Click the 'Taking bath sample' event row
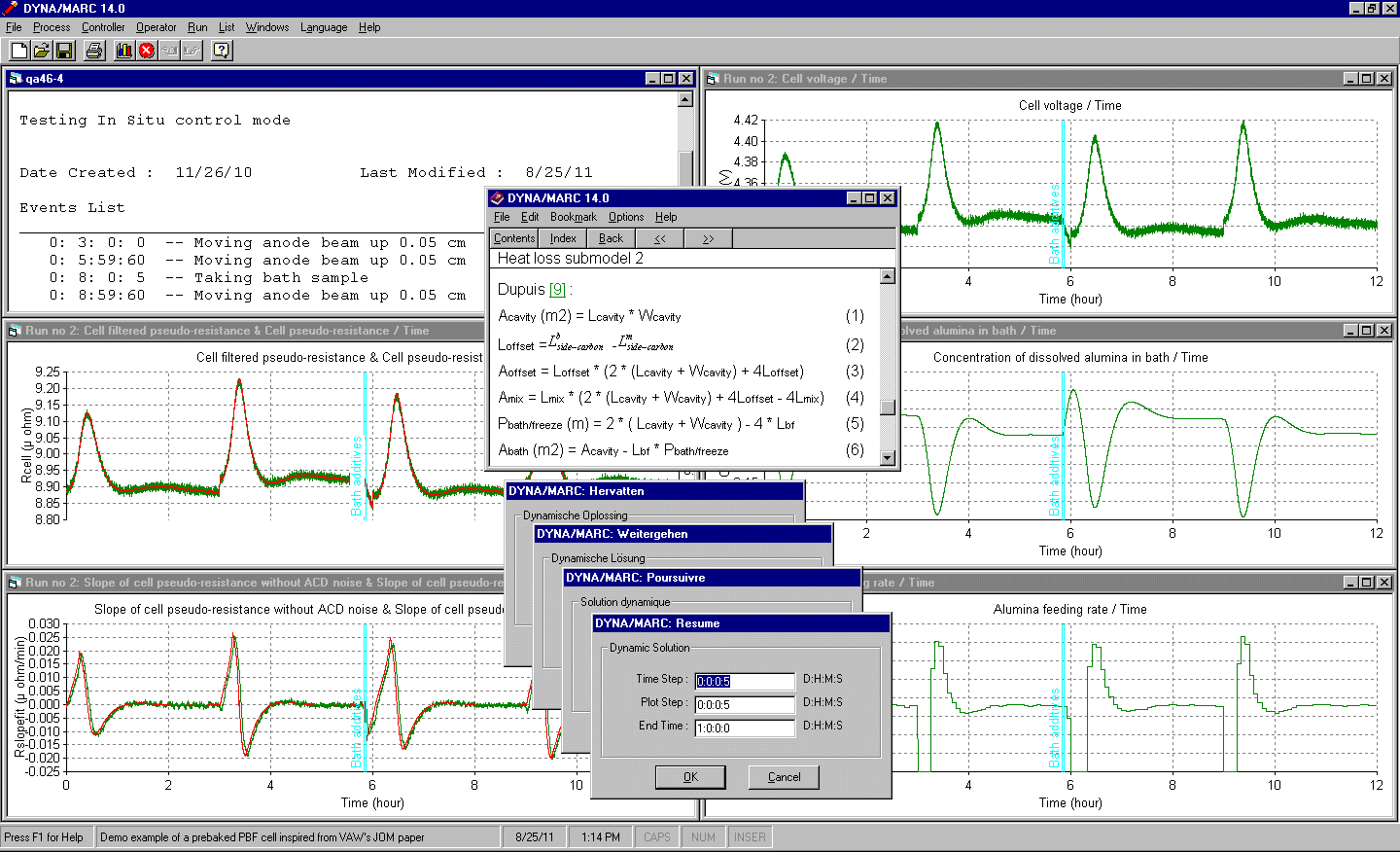Screen dimensions: 1400x852 tap(208, 278)
